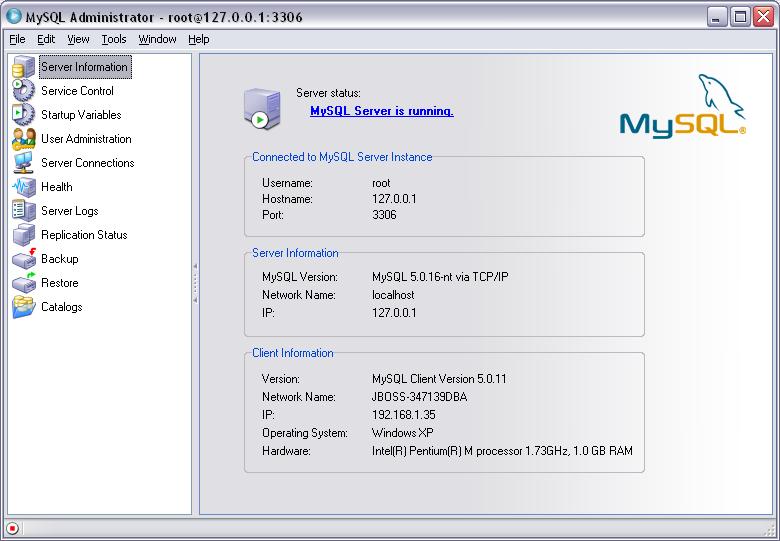The height and width of the screenshot is (541, 780).
Task: Click the Startup Variables icon
Action: coord(23,115)
